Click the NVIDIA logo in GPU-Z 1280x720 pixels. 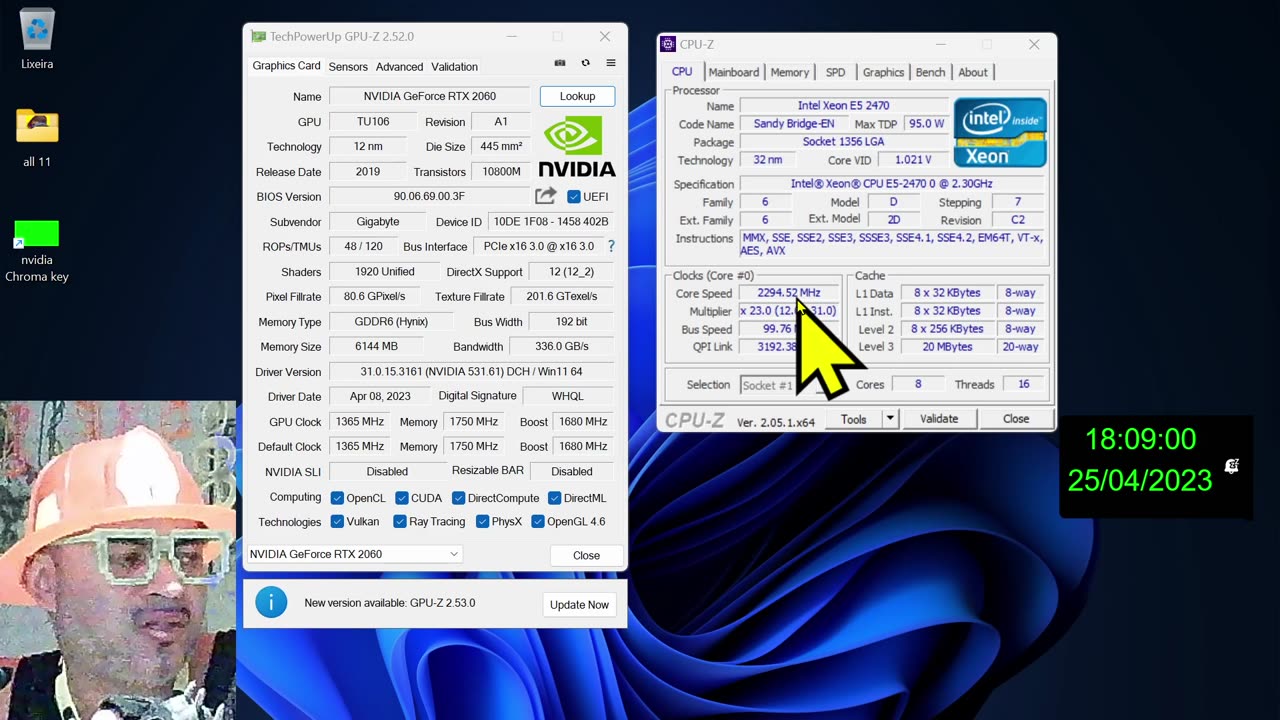tap(577, 146)
